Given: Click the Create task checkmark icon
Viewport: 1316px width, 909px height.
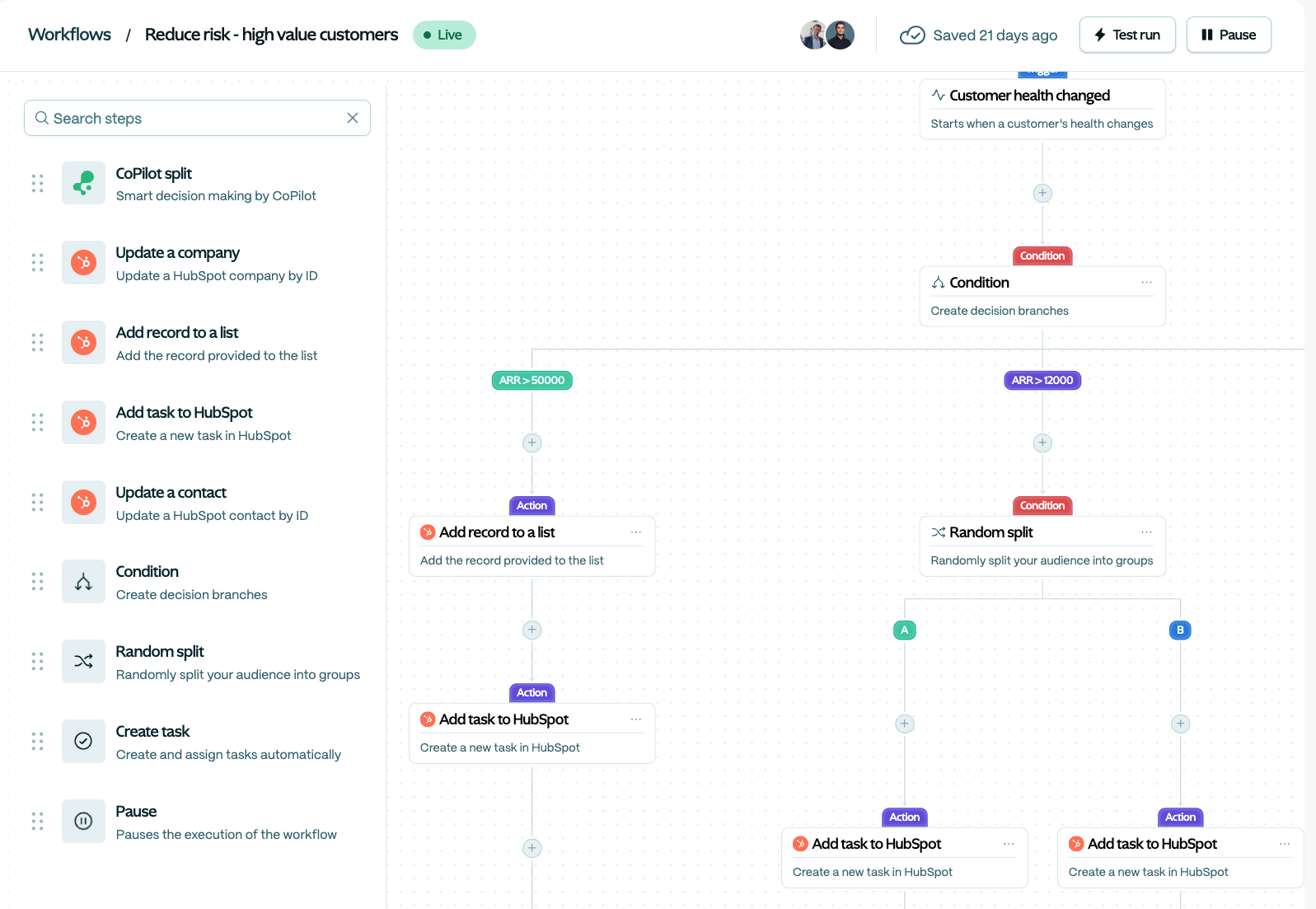Looking at the screenshot, I should click(83, 741).
